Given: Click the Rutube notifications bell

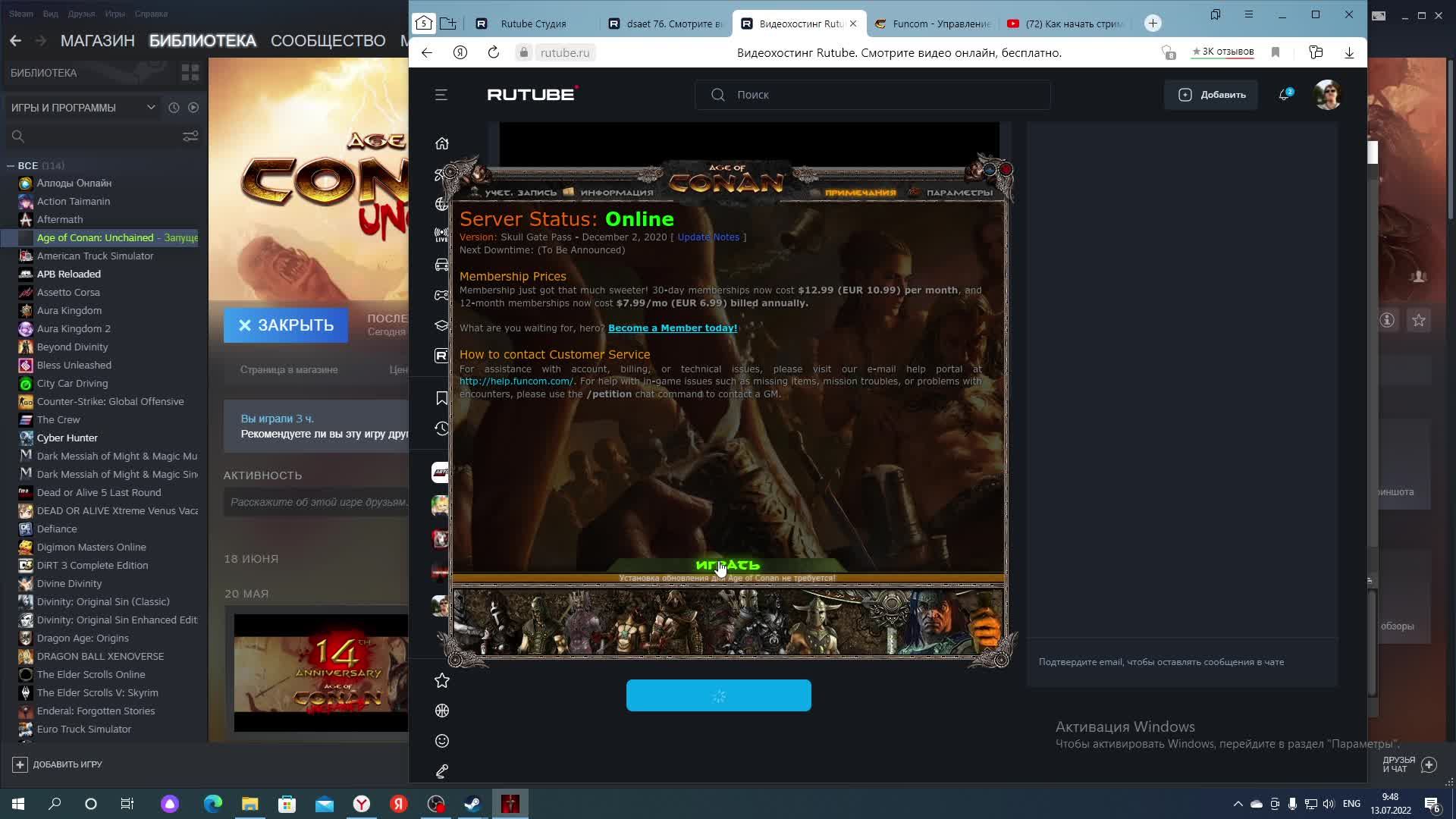Looking at the screenshot, I should click(x=1284, y=95).
